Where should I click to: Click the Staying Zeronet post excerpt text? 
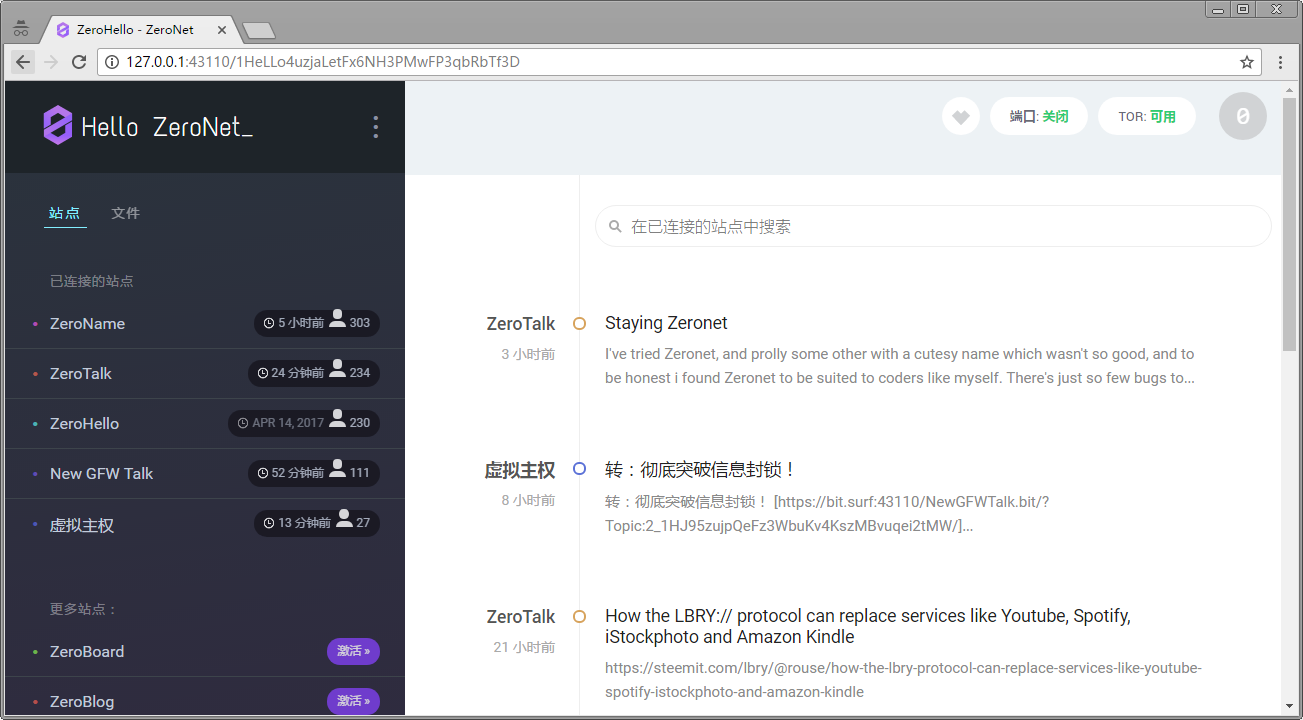coord(900,366)
